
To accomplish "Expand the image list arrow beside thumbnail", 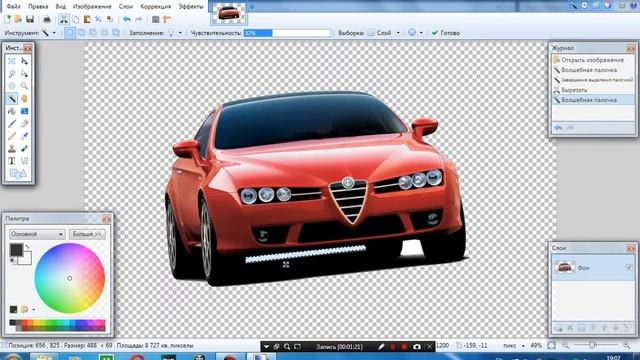I will pyautogui.click(x=252, y=7).
